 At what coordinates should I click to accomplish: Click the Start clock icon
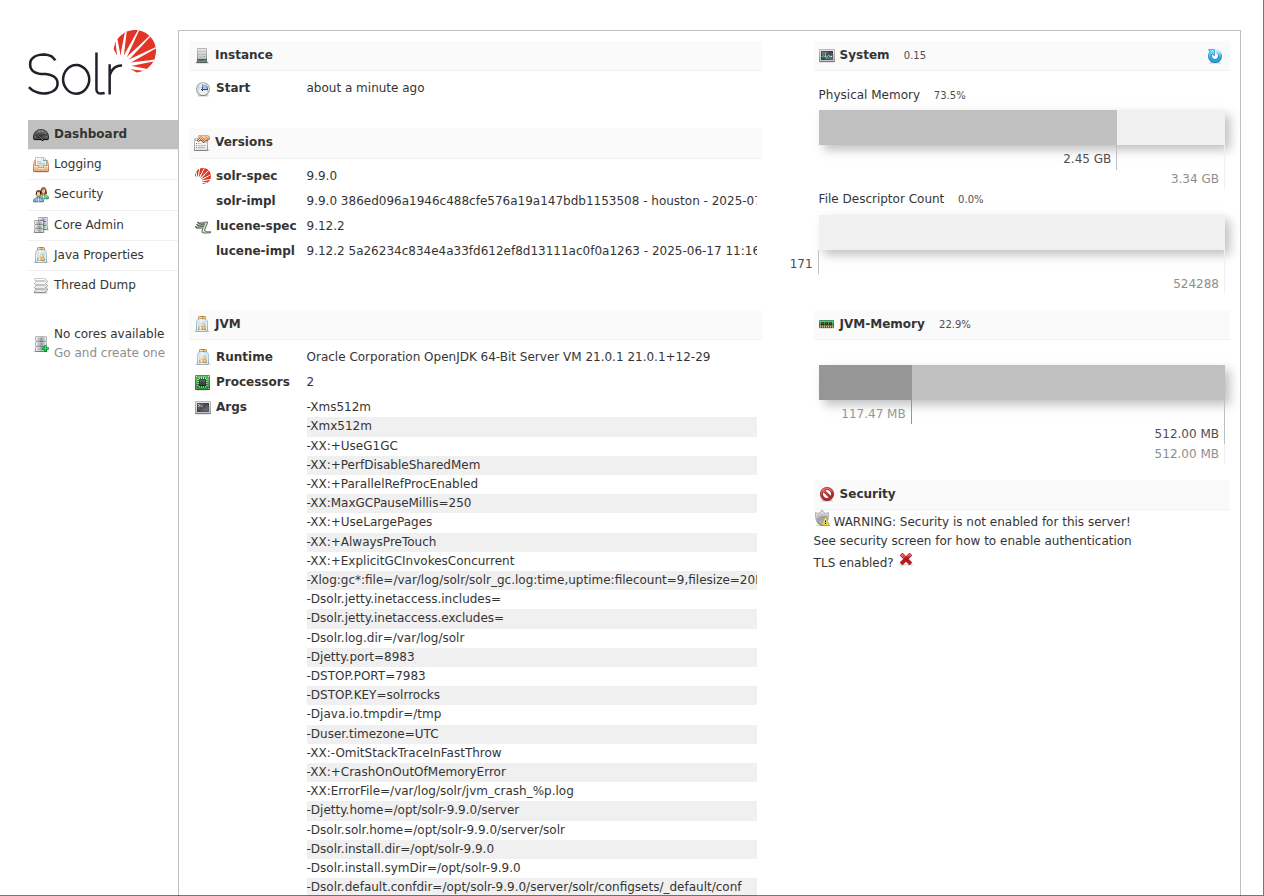pos(203,88)
